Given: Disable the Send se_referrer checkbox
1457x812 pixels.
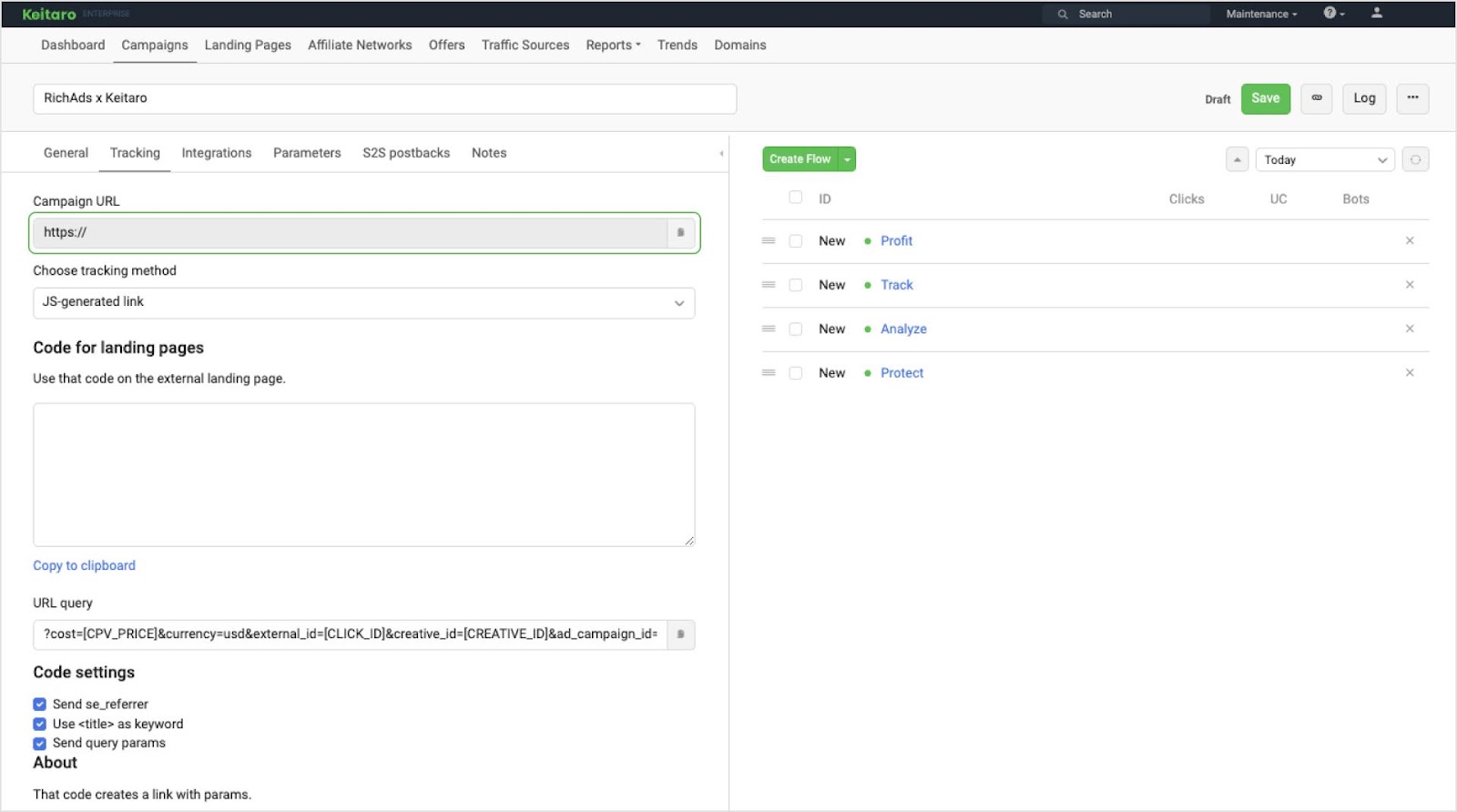Looking at the screenshot, I should [40, 705].
